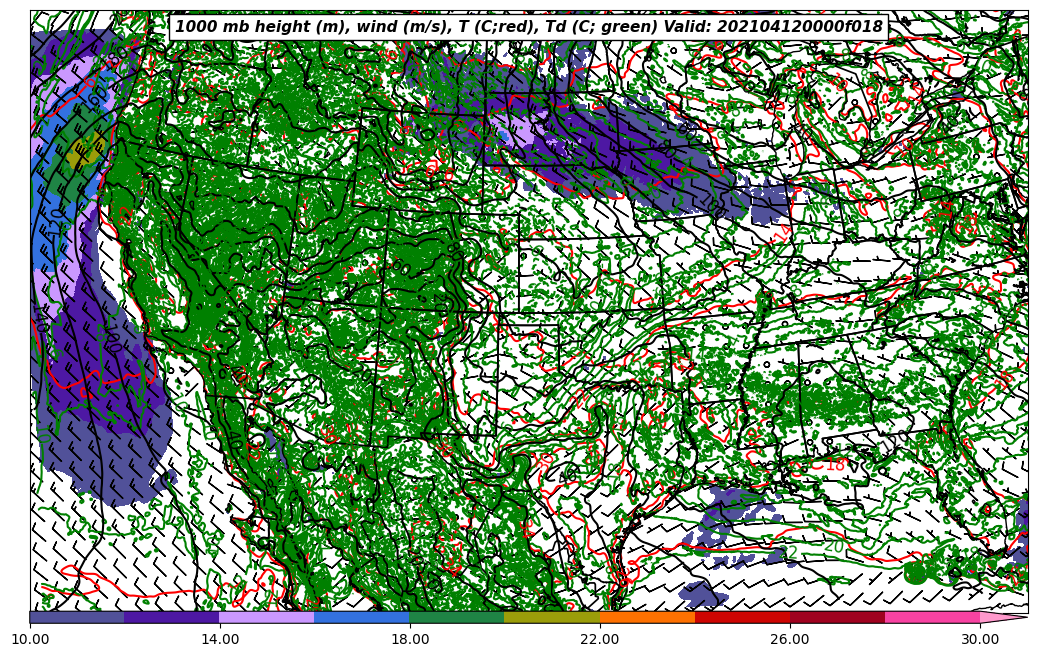The width and height of the screenshot is (1037, 657).
Task: Select the 26–28 dark crimson colorbar segment
Action: click(837, 617)
